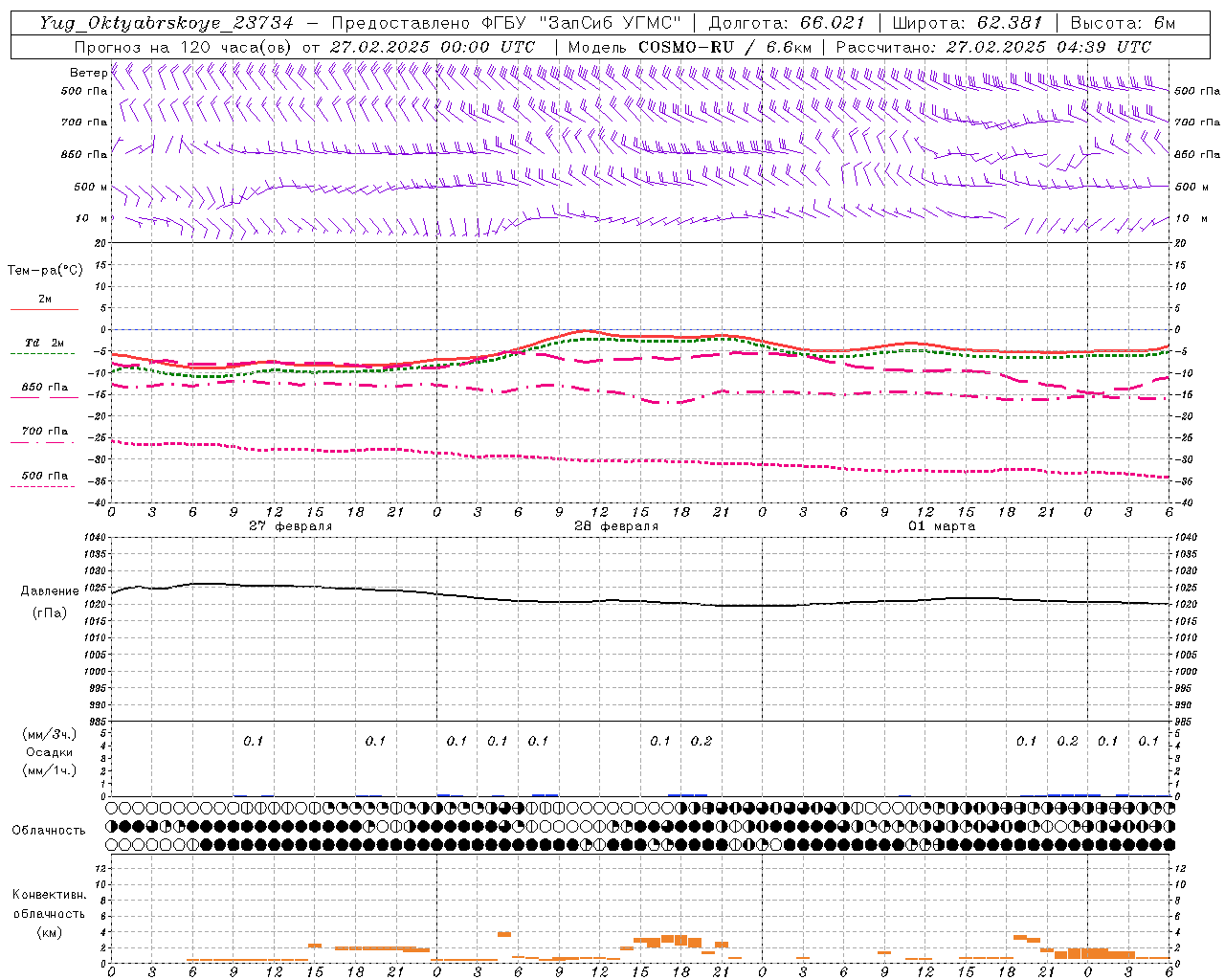Click 1020 on the right pressure axis
Screen dimensions: 1225x980
(x=1185, y=604)
